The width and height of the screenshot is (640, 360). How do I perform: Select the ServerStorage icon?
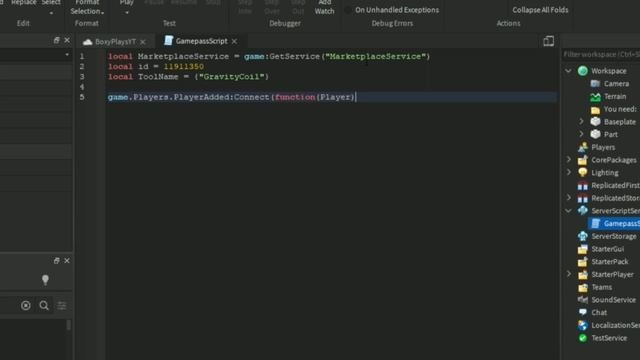582,236
